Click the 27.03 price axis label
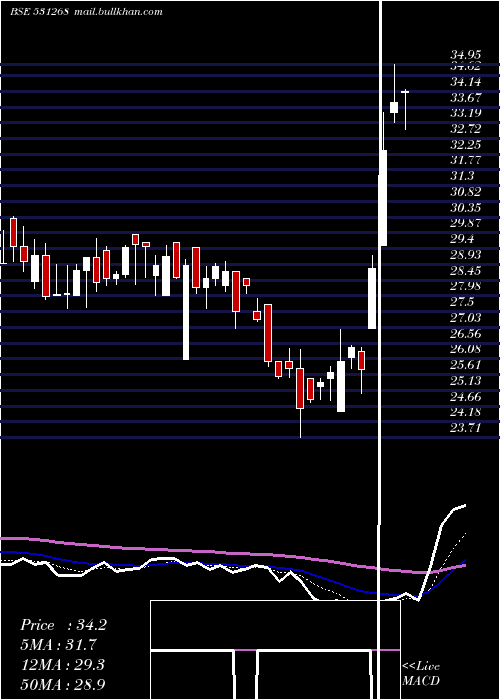This screenshot has width=500, height=700. tap(466, 318)
